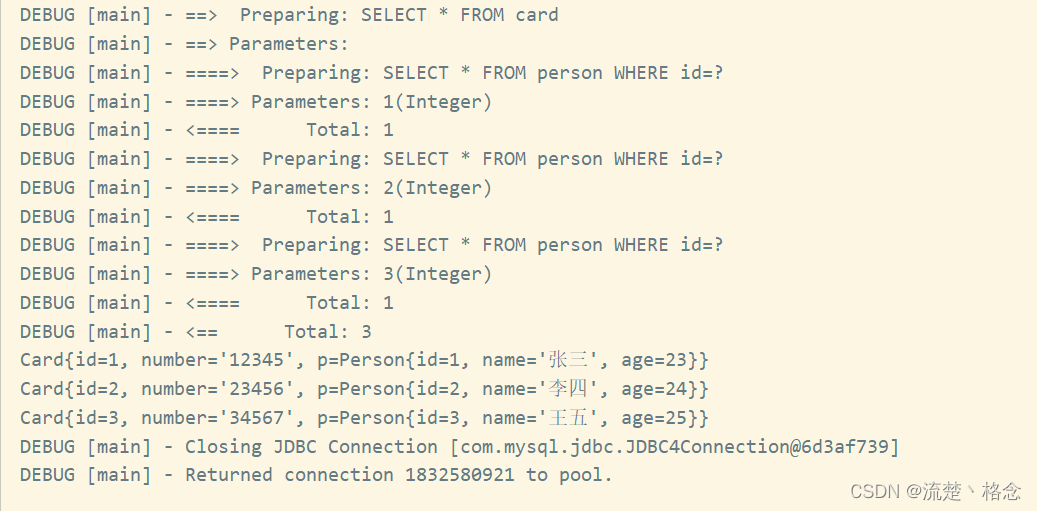Click the name '王五' in the output

point(568,418)
